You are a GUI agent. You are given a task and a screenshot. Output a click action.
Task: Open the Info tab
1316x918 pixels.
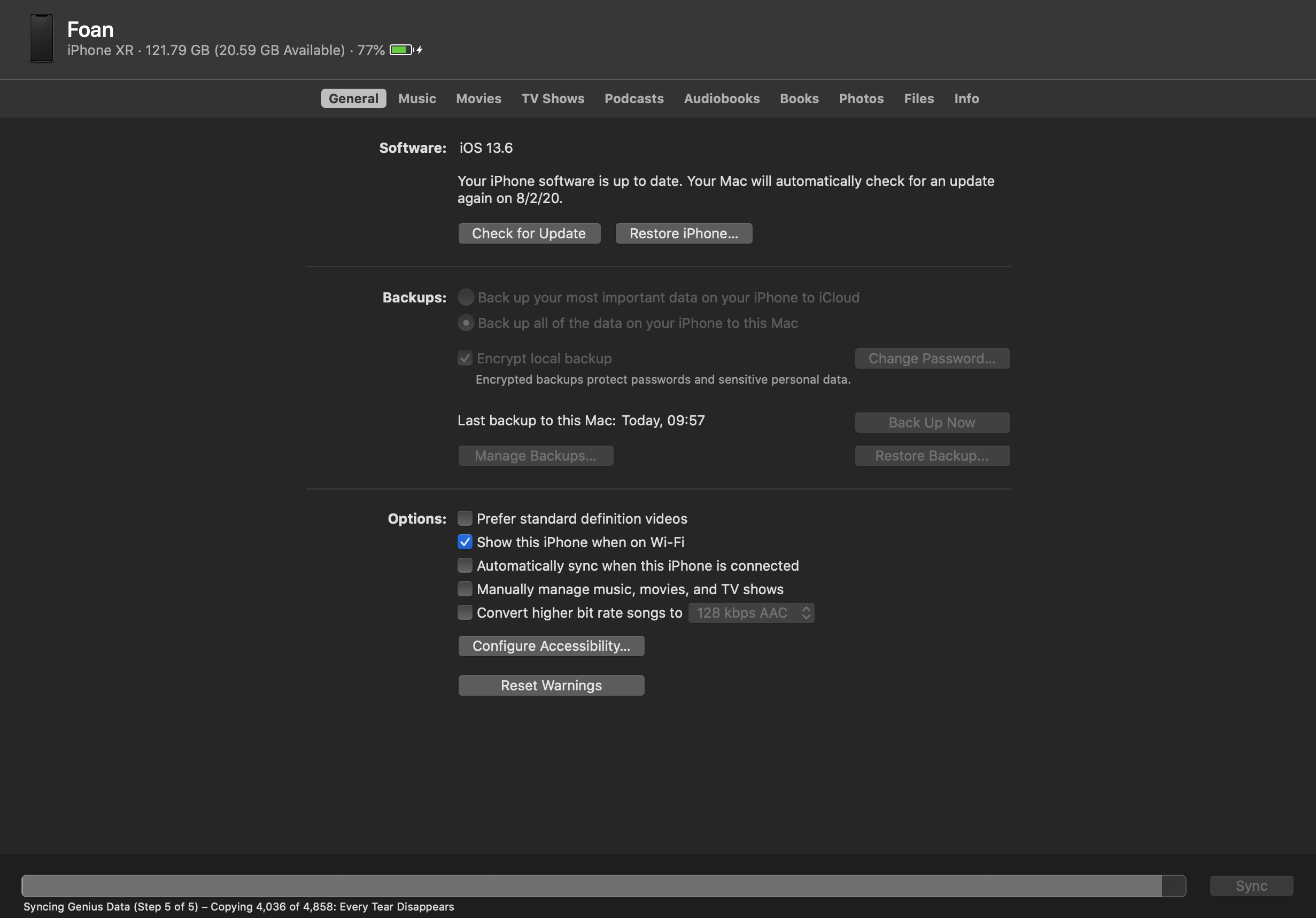[966, 98]
